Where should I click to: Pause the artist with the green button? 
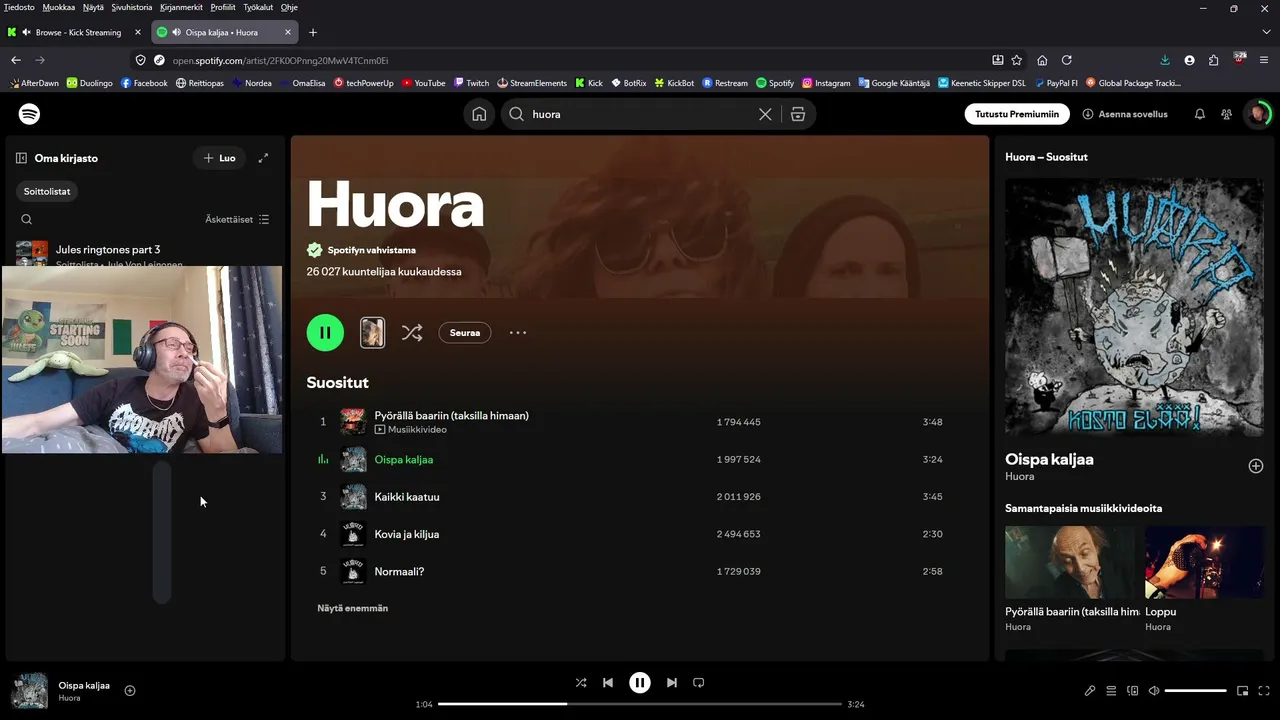[x=325, y=333]
